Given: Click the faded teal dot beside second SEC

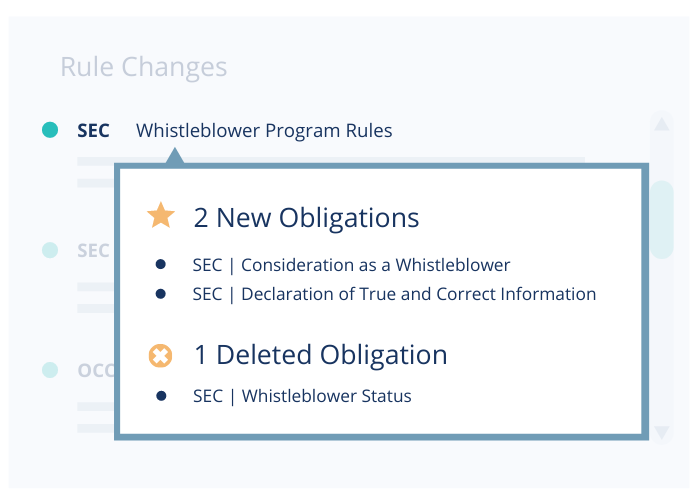Looking at the screenshot, I should (x=50, y=250).
